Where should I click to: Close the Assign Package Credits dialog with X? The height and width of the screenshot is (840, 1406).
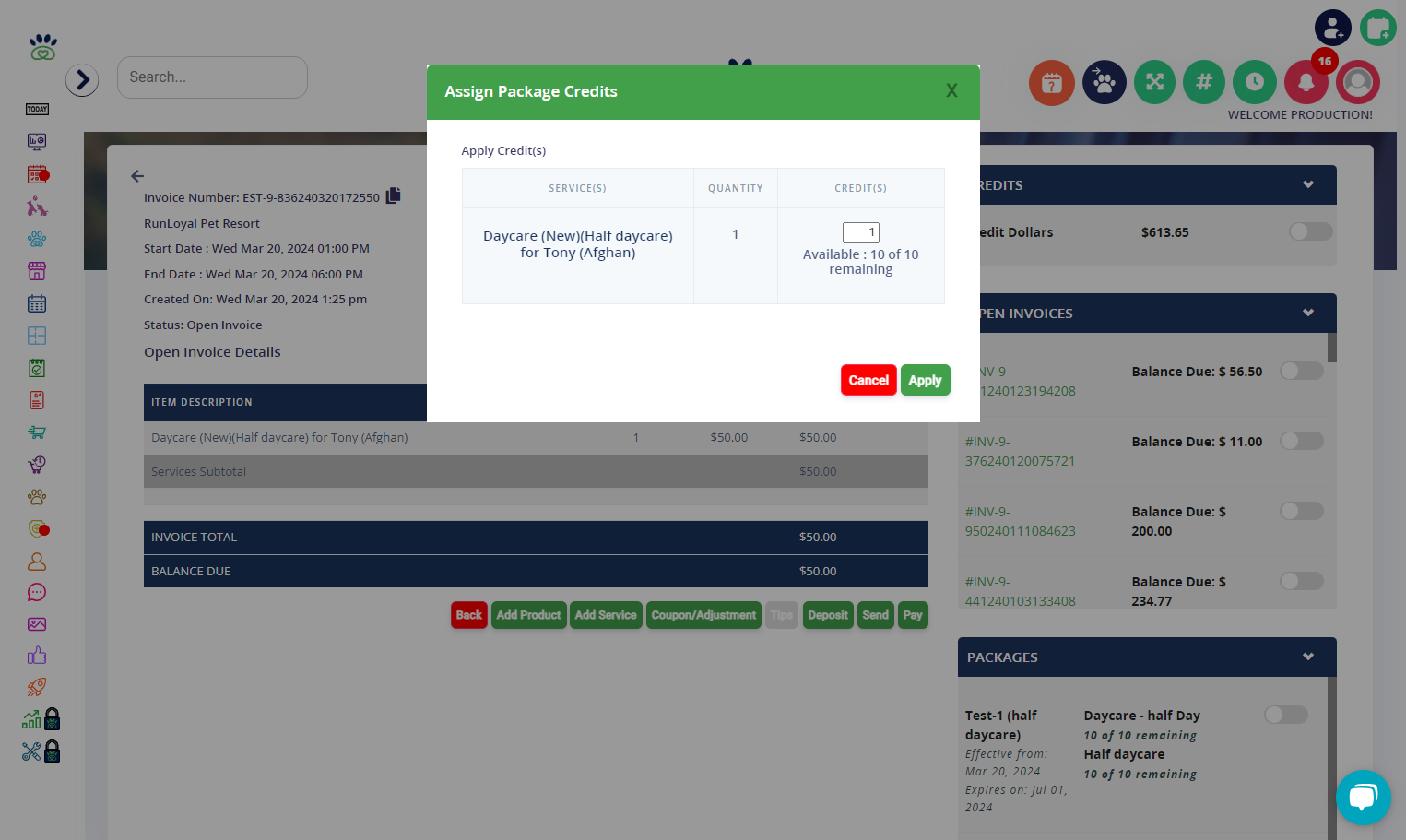[x=951, y=90]
